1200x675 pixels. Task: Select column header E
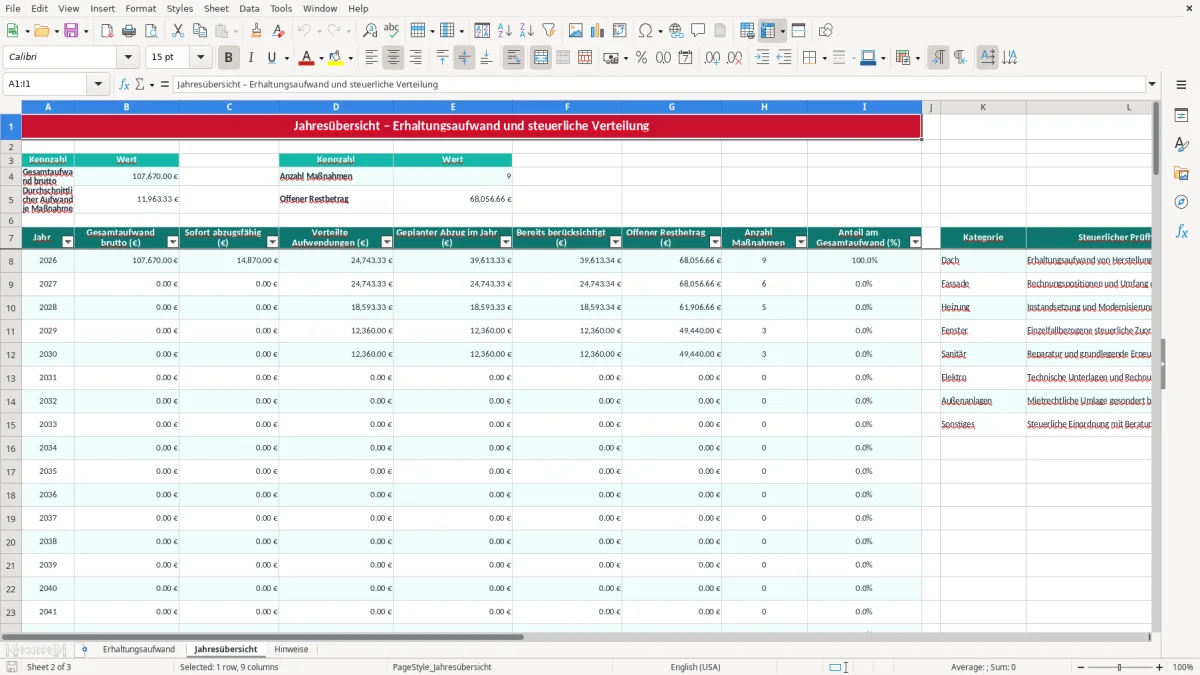tap(453, 106)
